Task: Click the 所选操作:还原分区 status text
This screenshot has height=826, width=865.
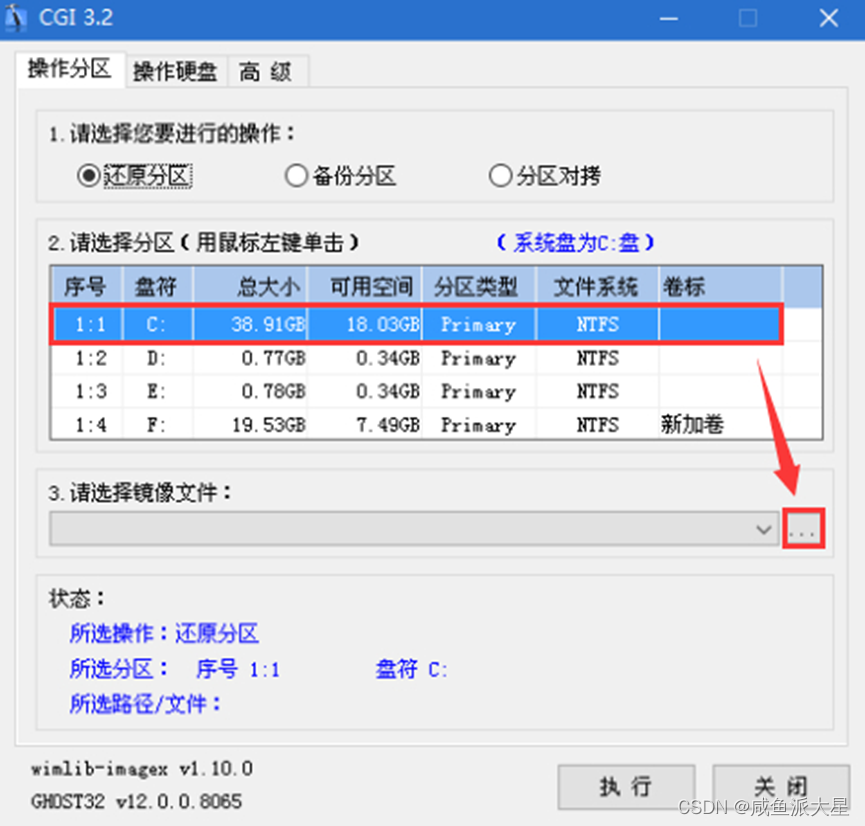Action: pos(164,633)
